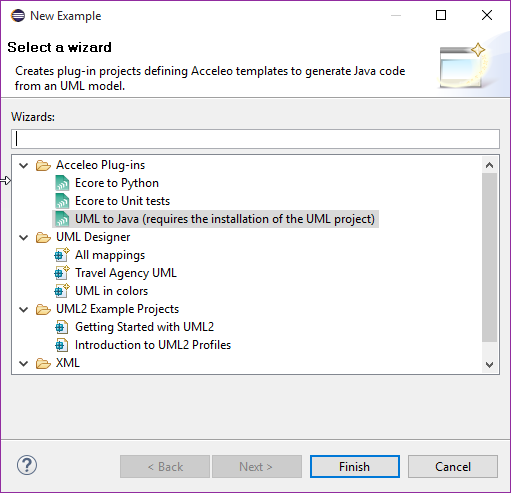
Task: Click the wizard list scroll up arrow
Action: pyautogui.click(x=489, y=165)
